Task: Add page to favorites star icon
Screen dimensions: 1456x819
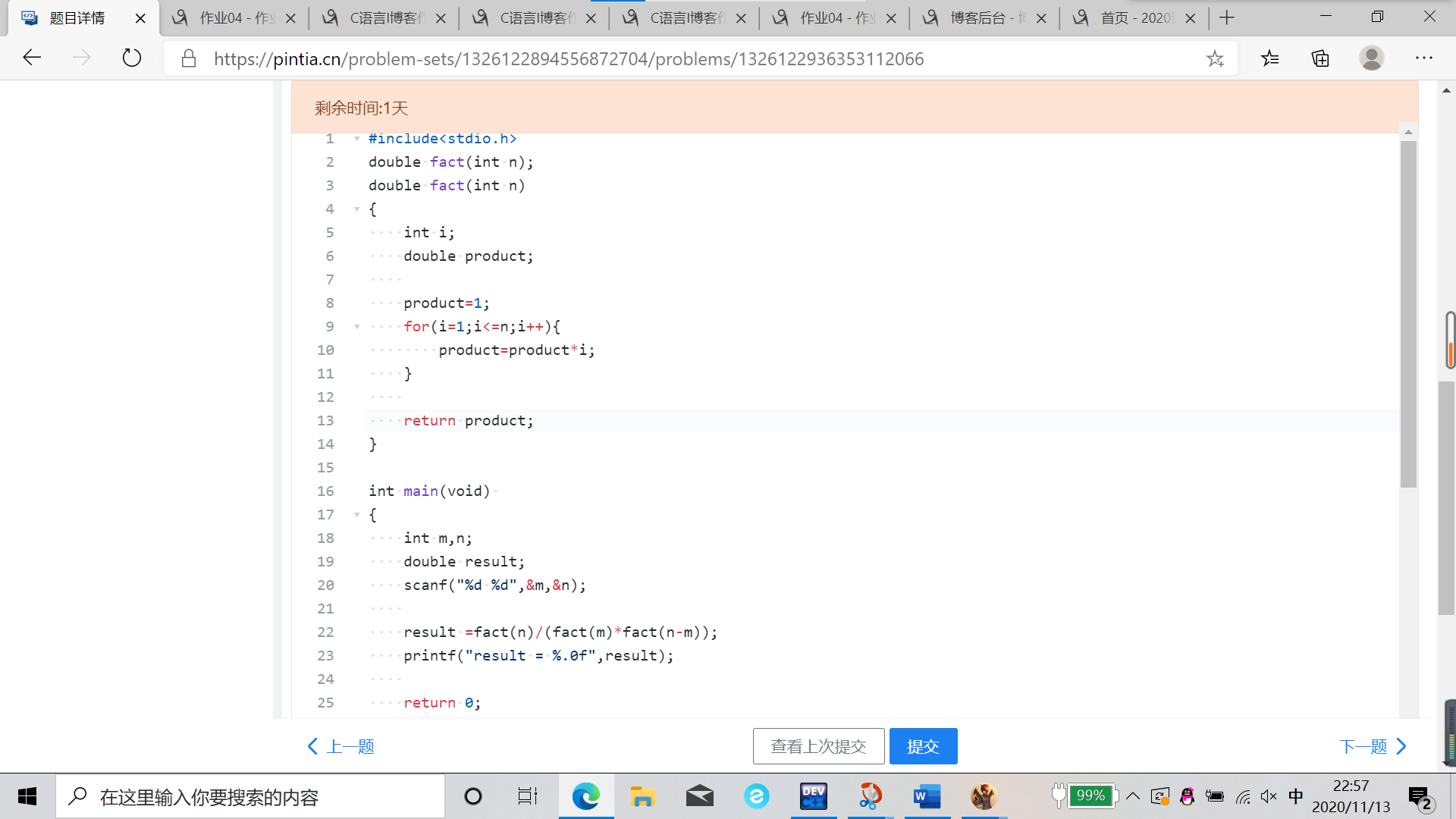Action: click(x=1215, y=58)
